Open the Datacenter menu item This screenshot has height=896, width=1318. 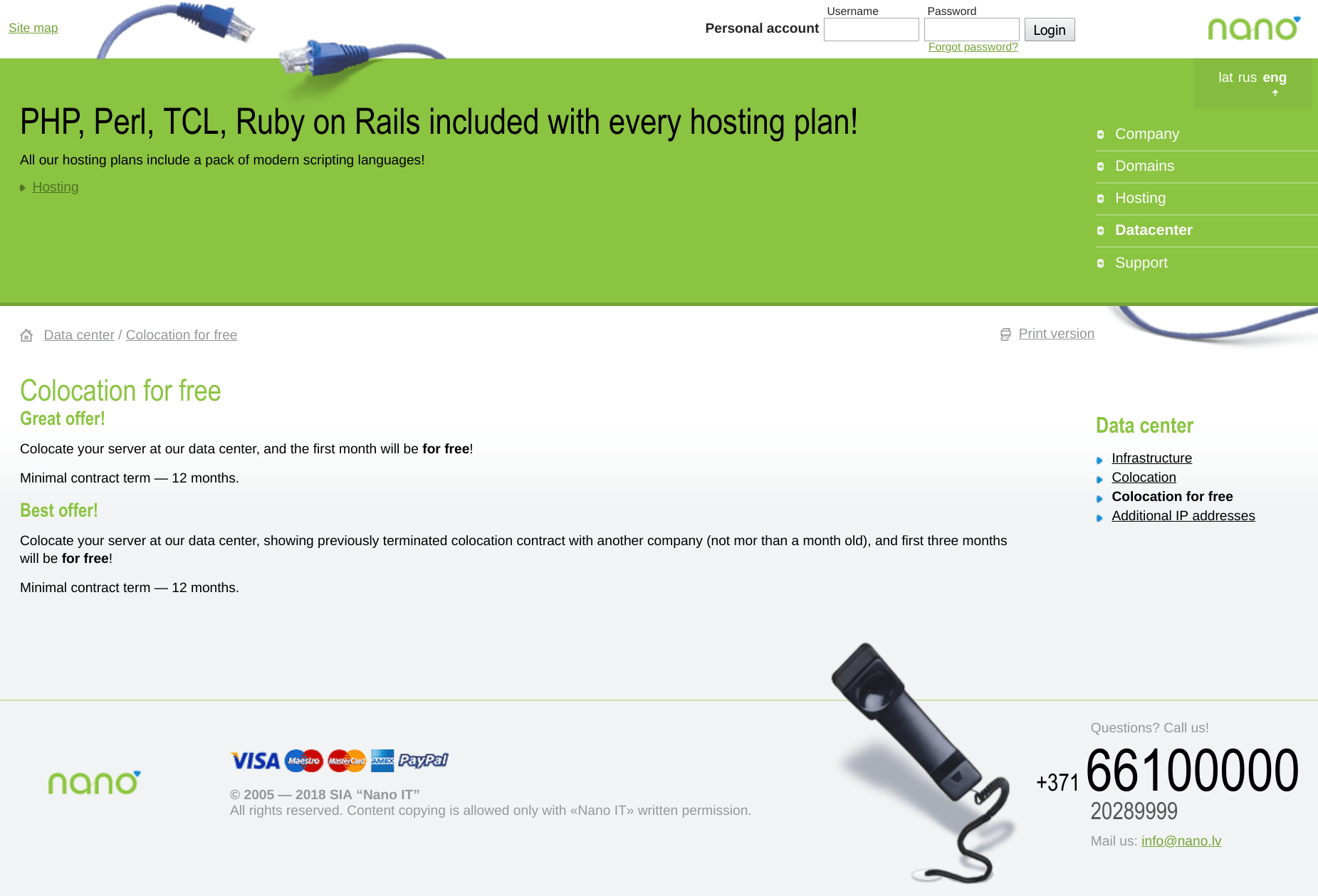click(1154, 230)
